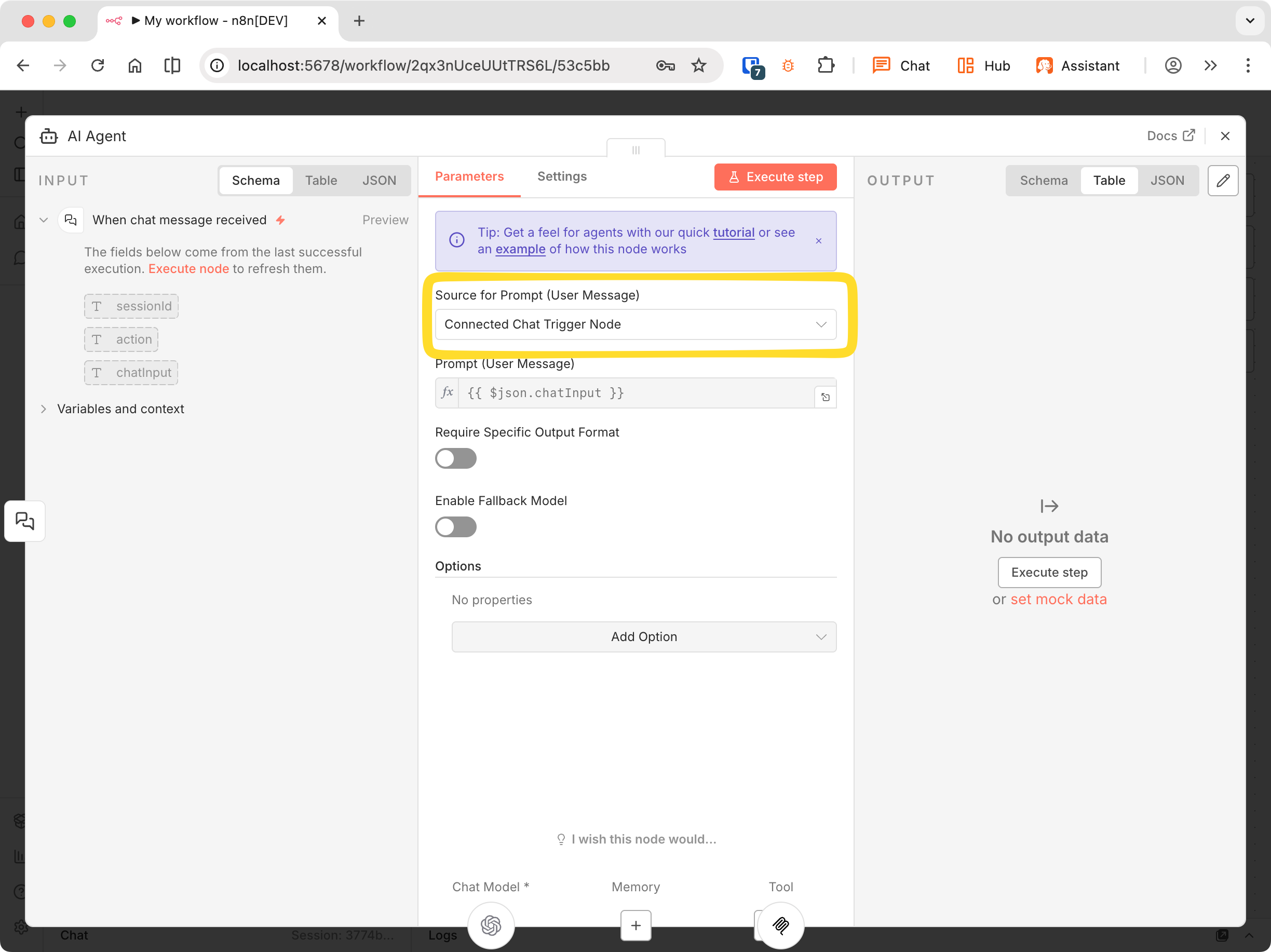This screenshot has width=1271, height=952.
Task: Select the chat bubble icon in left sidebar
Action: [x=25, y=521]
